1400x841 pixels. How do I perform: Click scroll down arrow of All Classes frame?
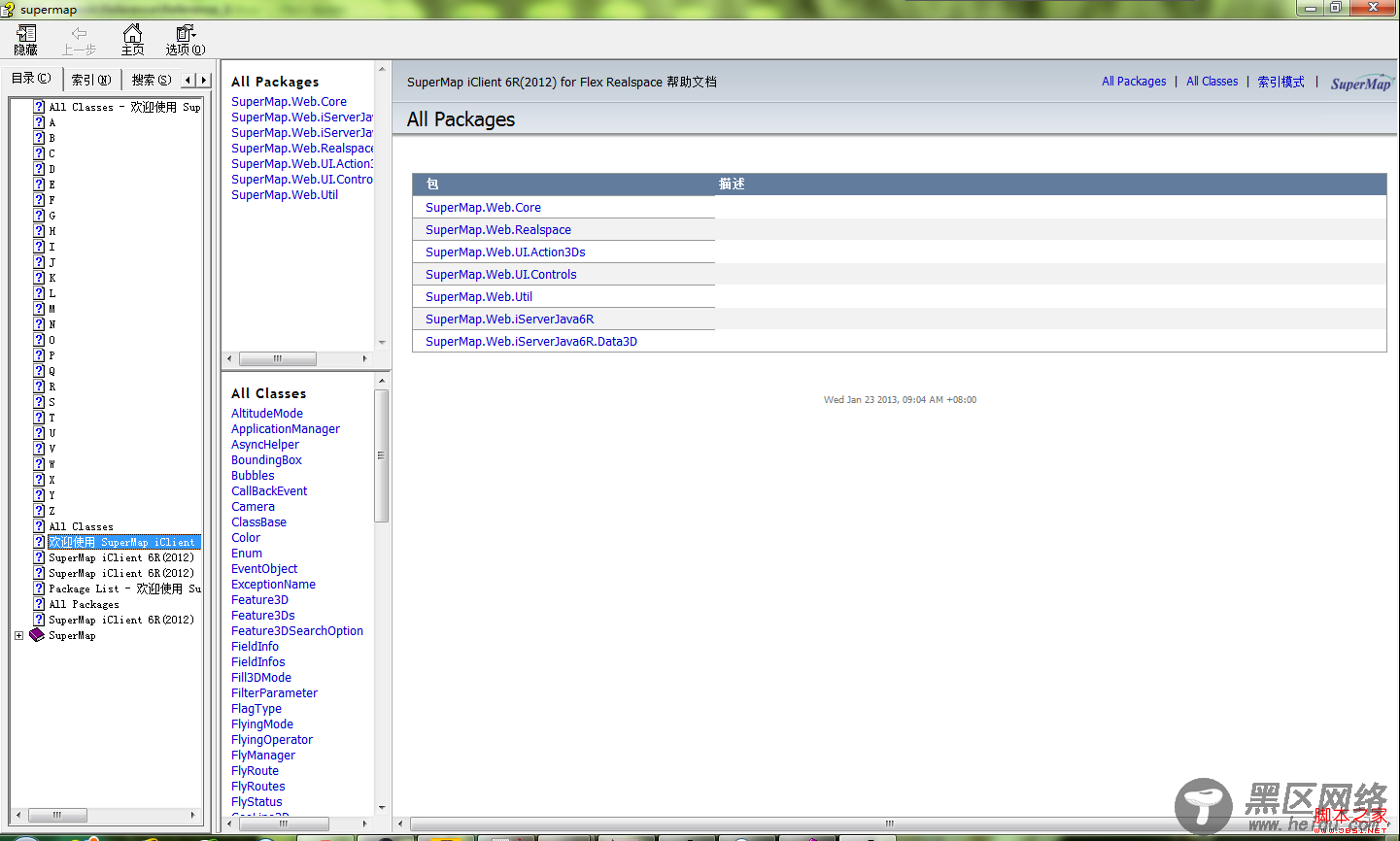pyautogui.click(x=381, y=807)
